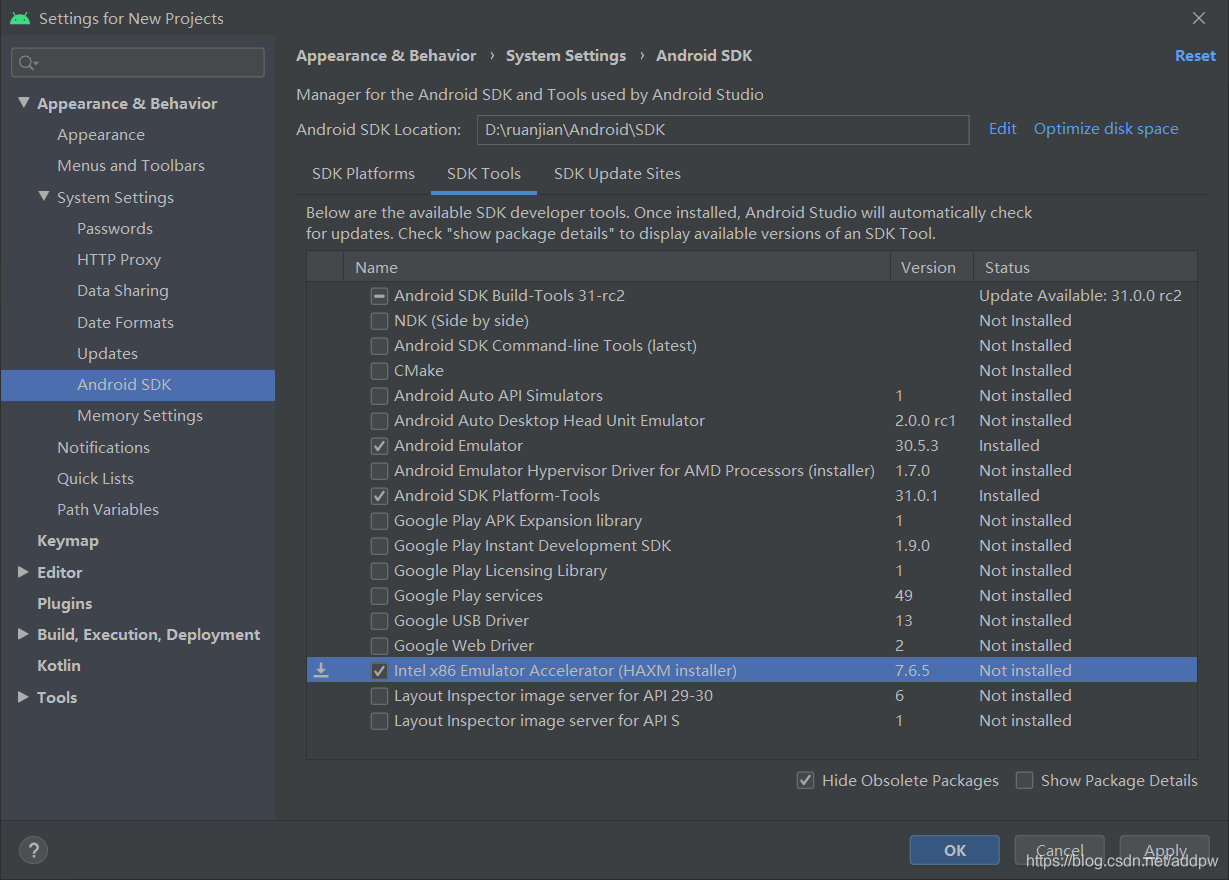Check the NDK (Side by side) checkbox
1229x880 pixels.
[379, 321]
